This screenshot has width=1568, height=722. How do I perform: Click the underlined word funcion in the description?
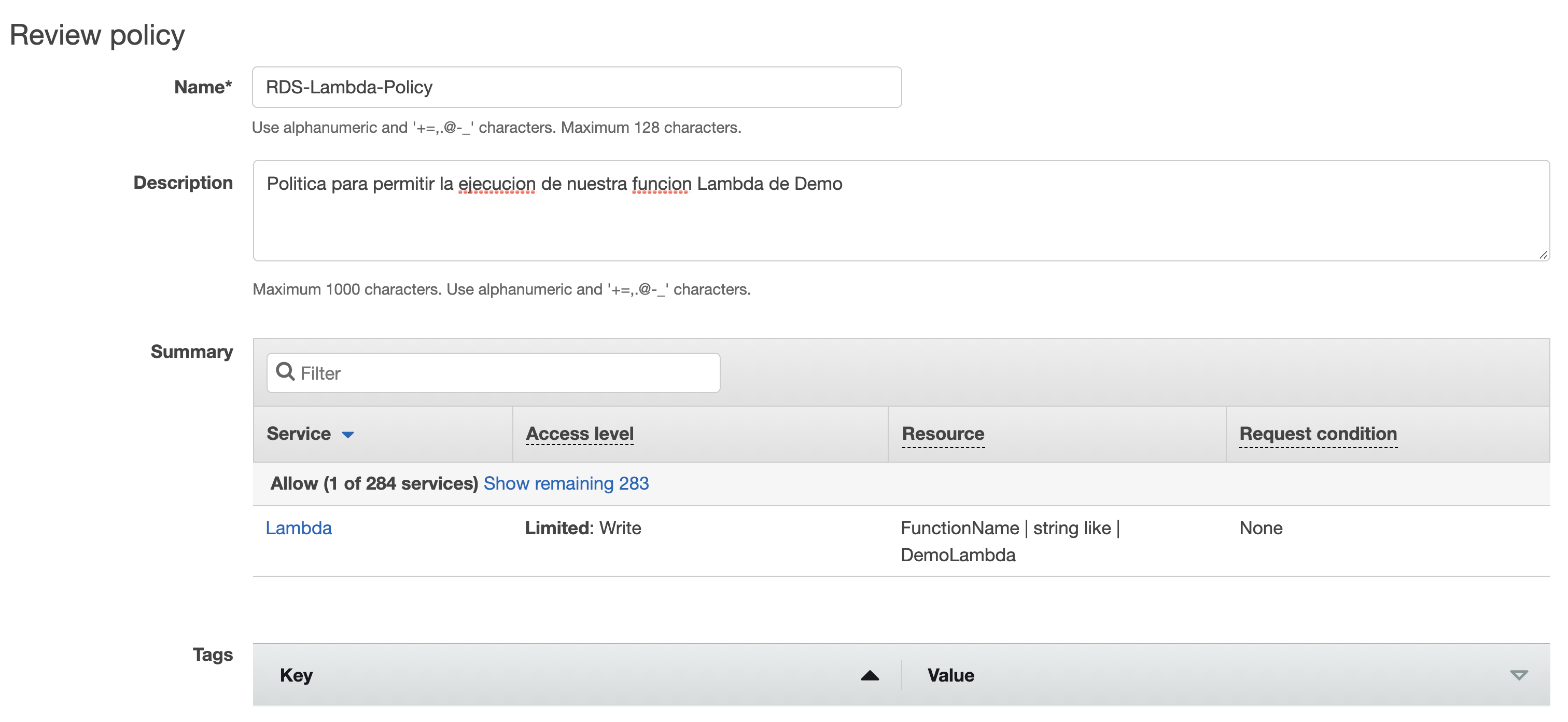coord(661,184)
